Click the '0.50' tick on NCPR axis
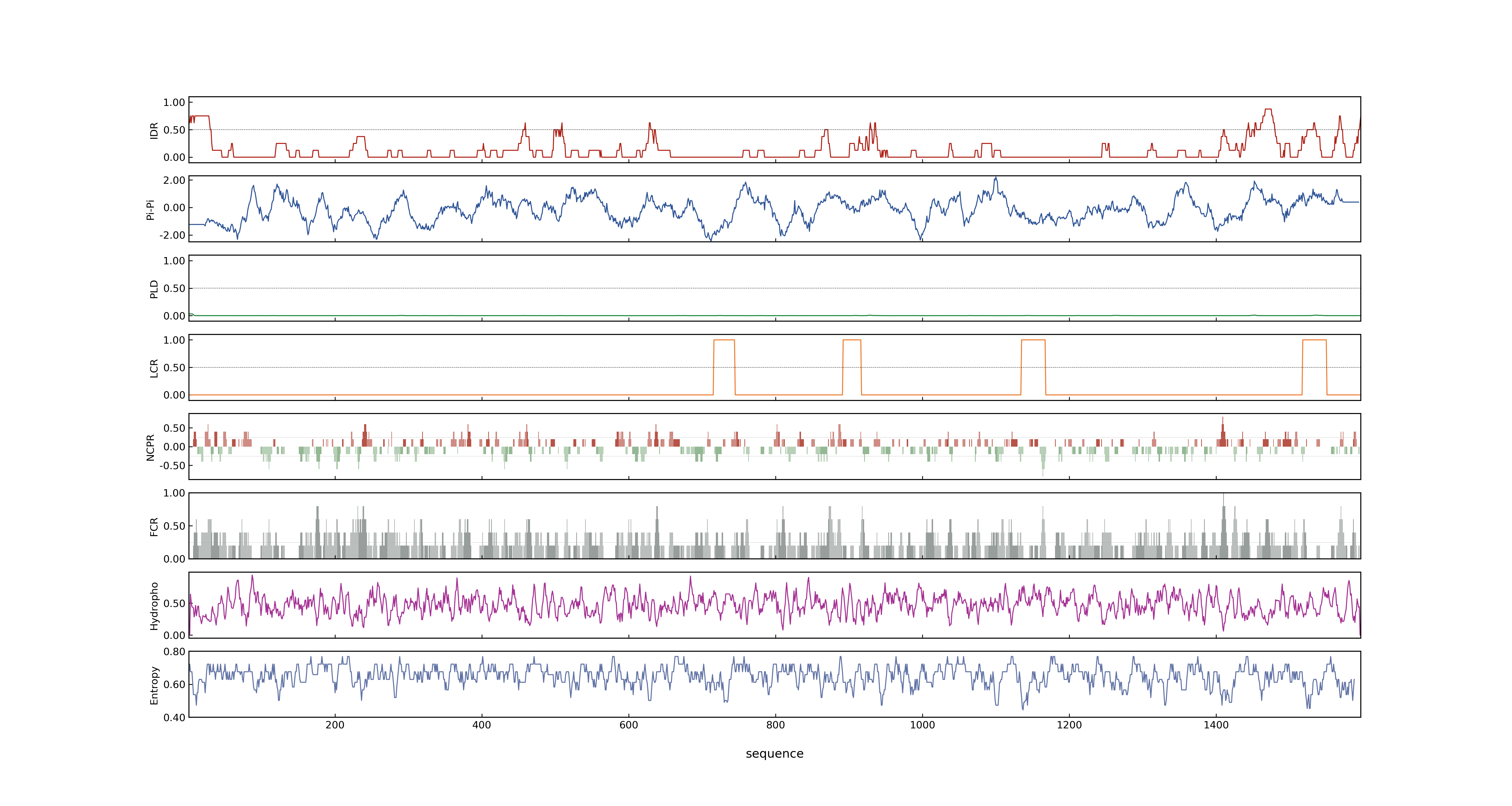Viewport: 1512px width, 806px height. [174, 428]
